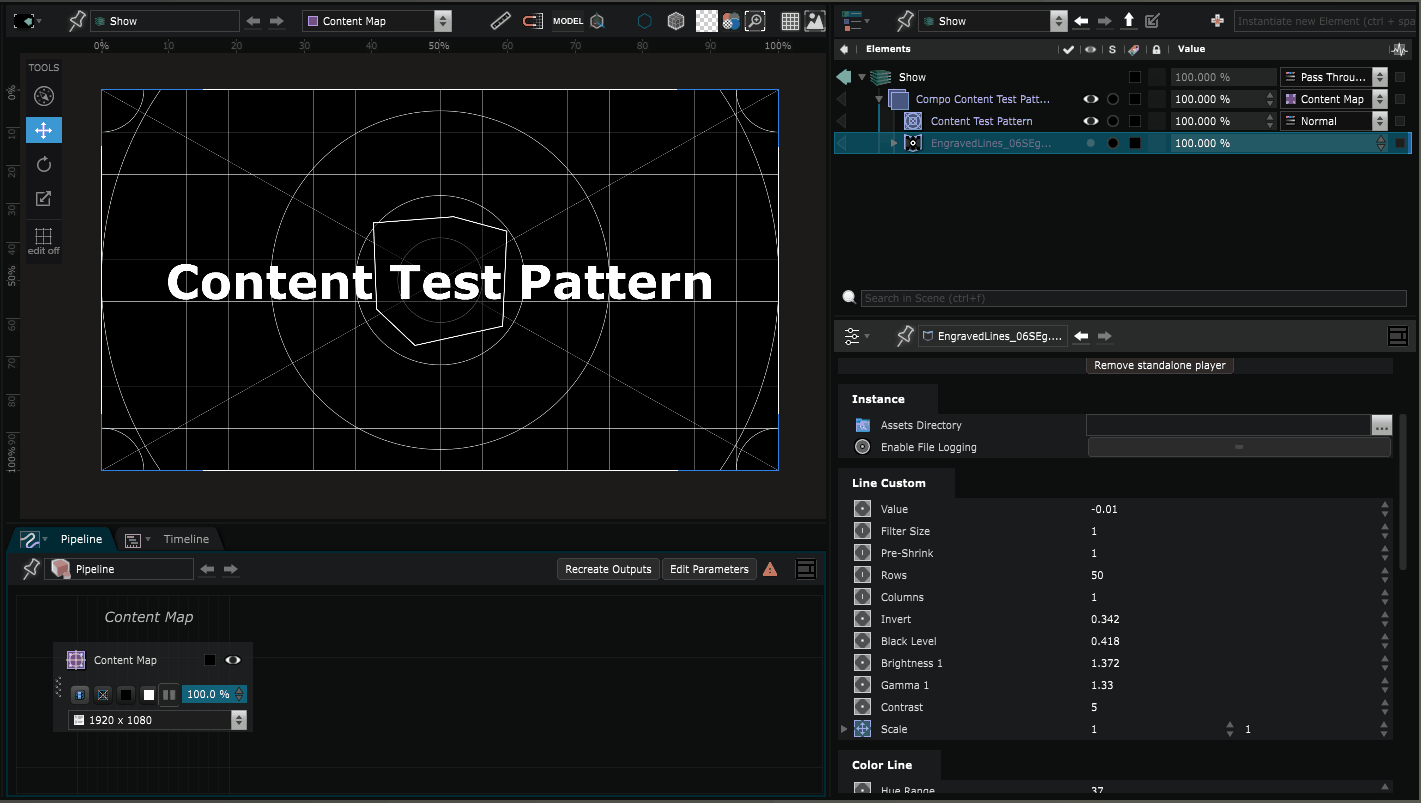
Task: Pin the EngravedLines parameter editor
Action: click(x=905, y=336)
